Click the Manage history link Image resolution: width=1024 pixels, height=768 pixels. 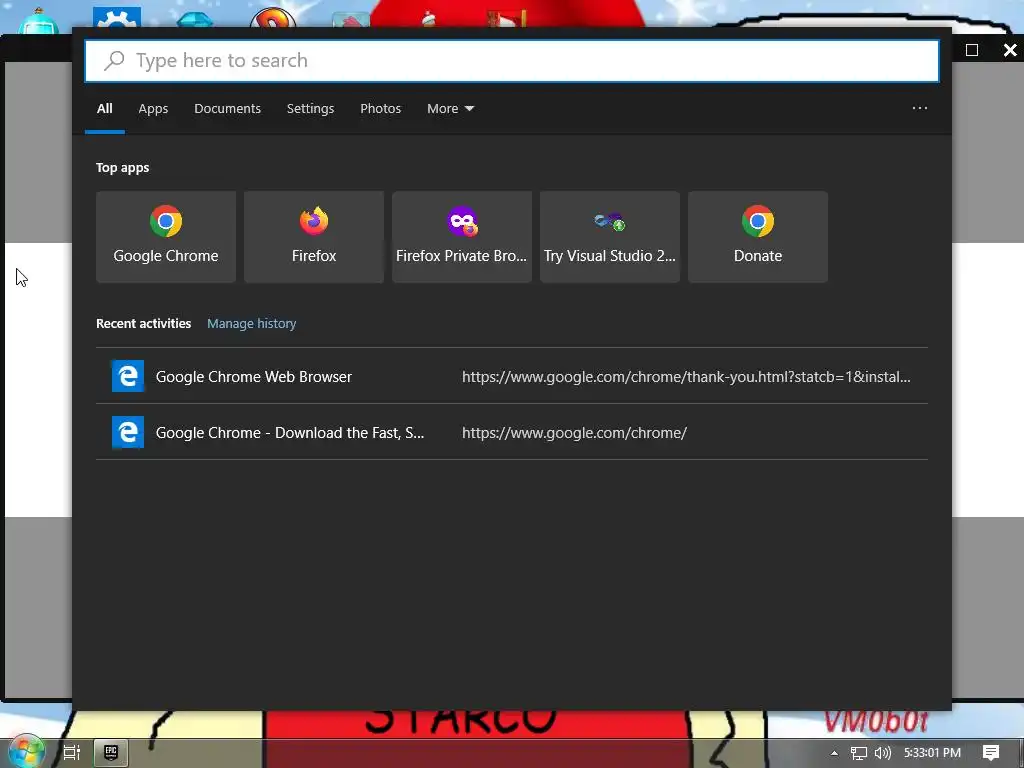pos(251,323)
